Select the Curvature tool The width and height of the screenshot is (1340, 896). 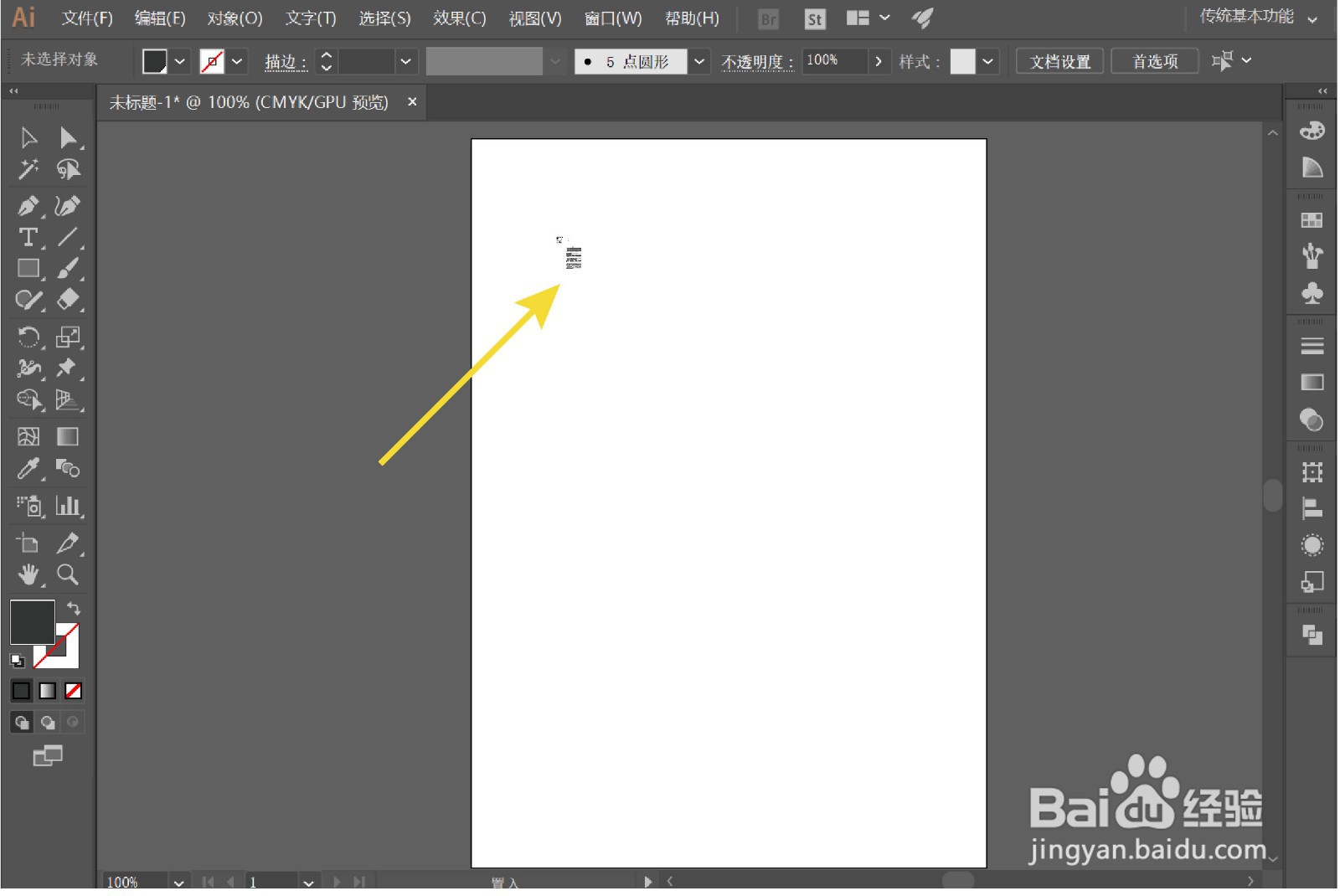click(68, 205)
